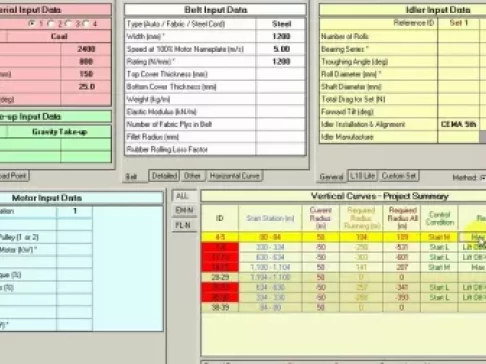This screenshot has height=364, width=486.
Task: Click the FL-N filter button
Action: coord(184,225)
